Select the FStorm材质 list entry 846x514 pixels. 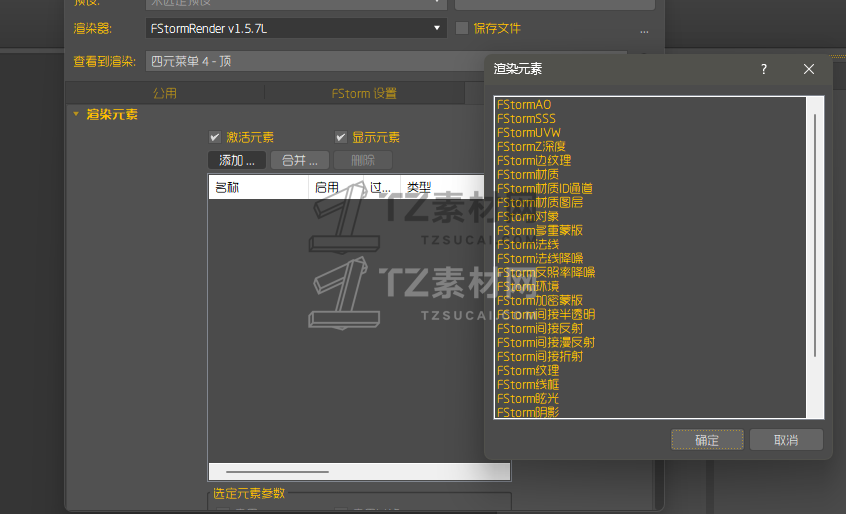tap(528, 175)
